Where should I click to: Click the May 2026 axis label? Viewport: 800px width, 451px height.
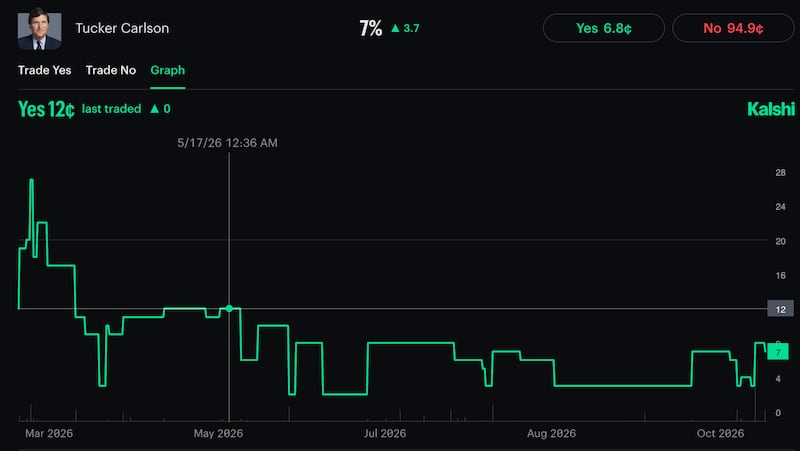click(x=218, y=434)
